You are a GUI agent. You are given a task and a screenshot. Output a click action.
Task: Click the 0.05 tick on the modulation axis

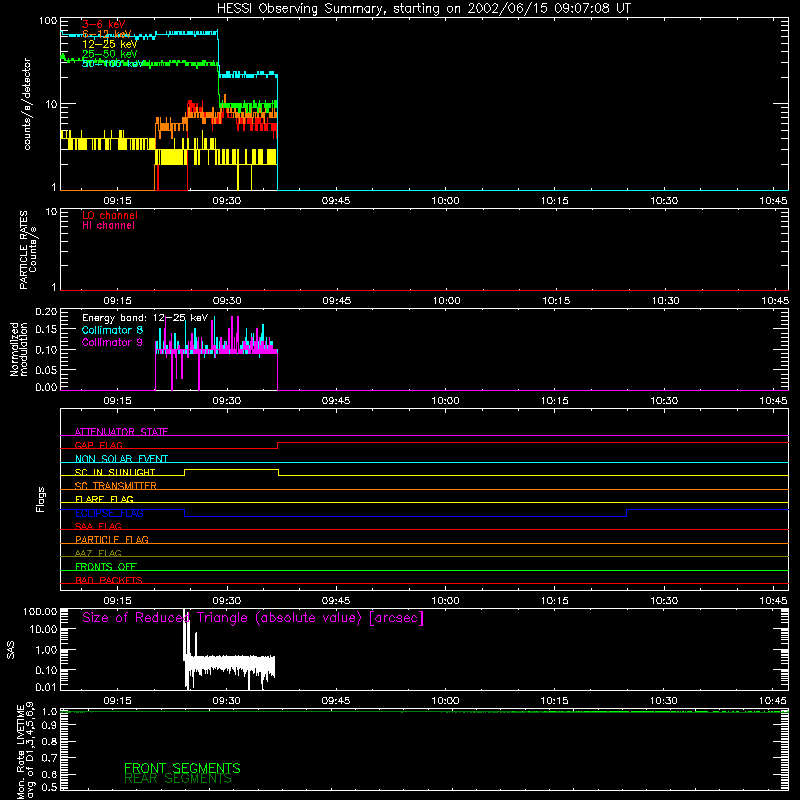tap(46, 369)
